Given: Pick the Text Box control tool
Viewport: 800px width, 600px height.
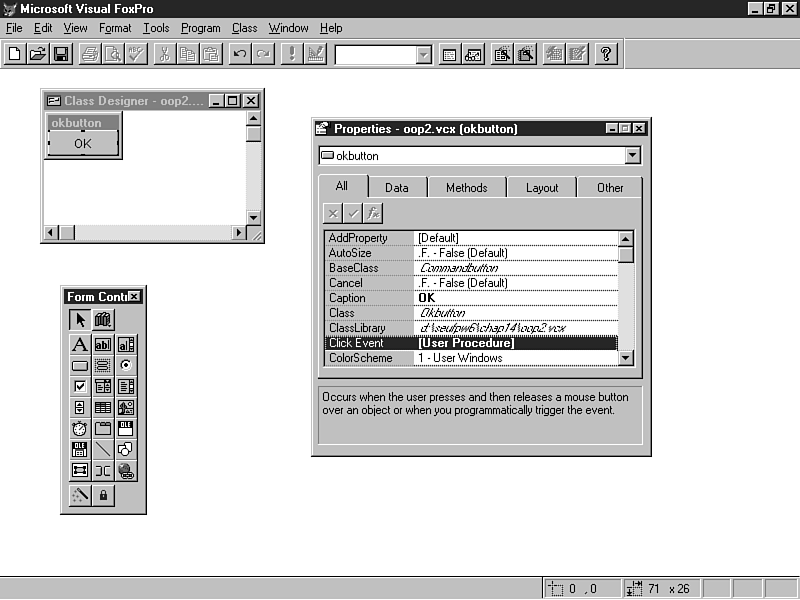Looking at the screenshot, I should pos(103,345).
